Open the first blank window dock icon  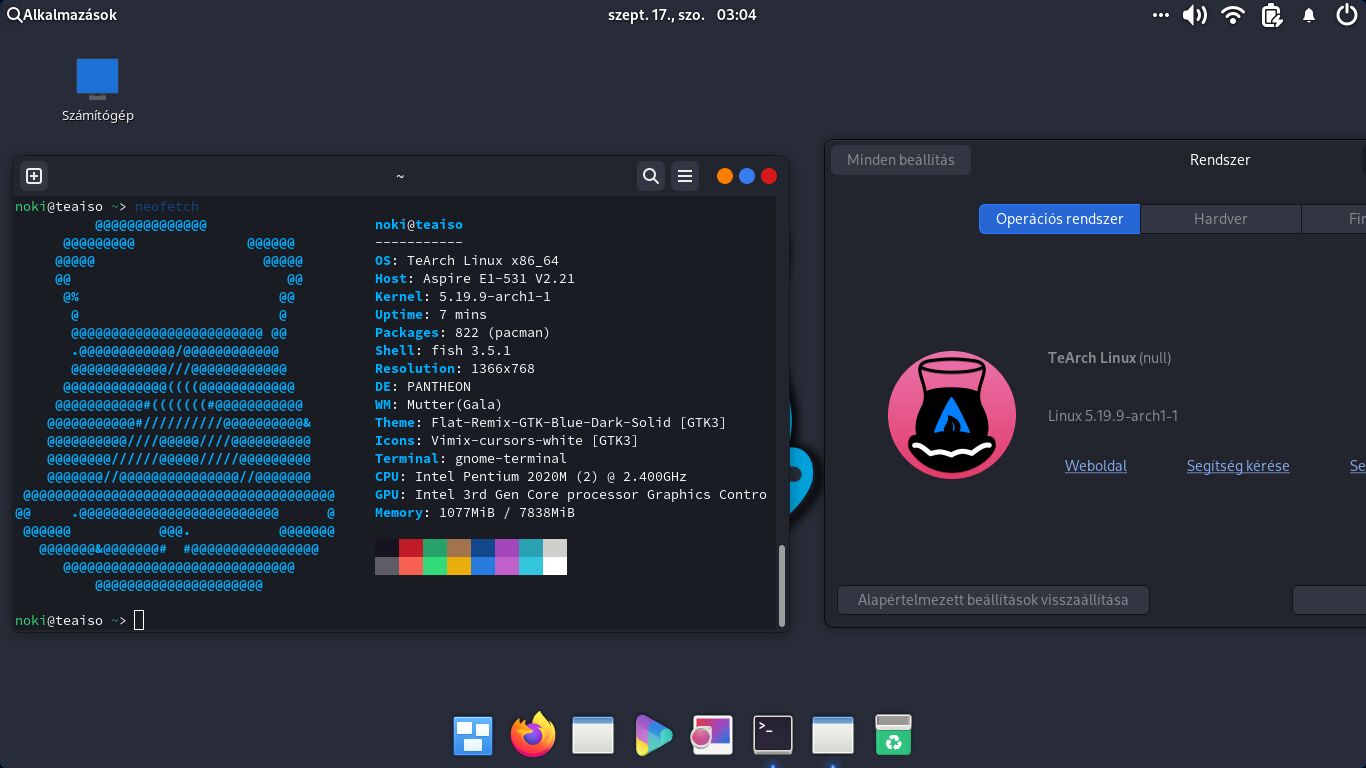tap(593, 735)
